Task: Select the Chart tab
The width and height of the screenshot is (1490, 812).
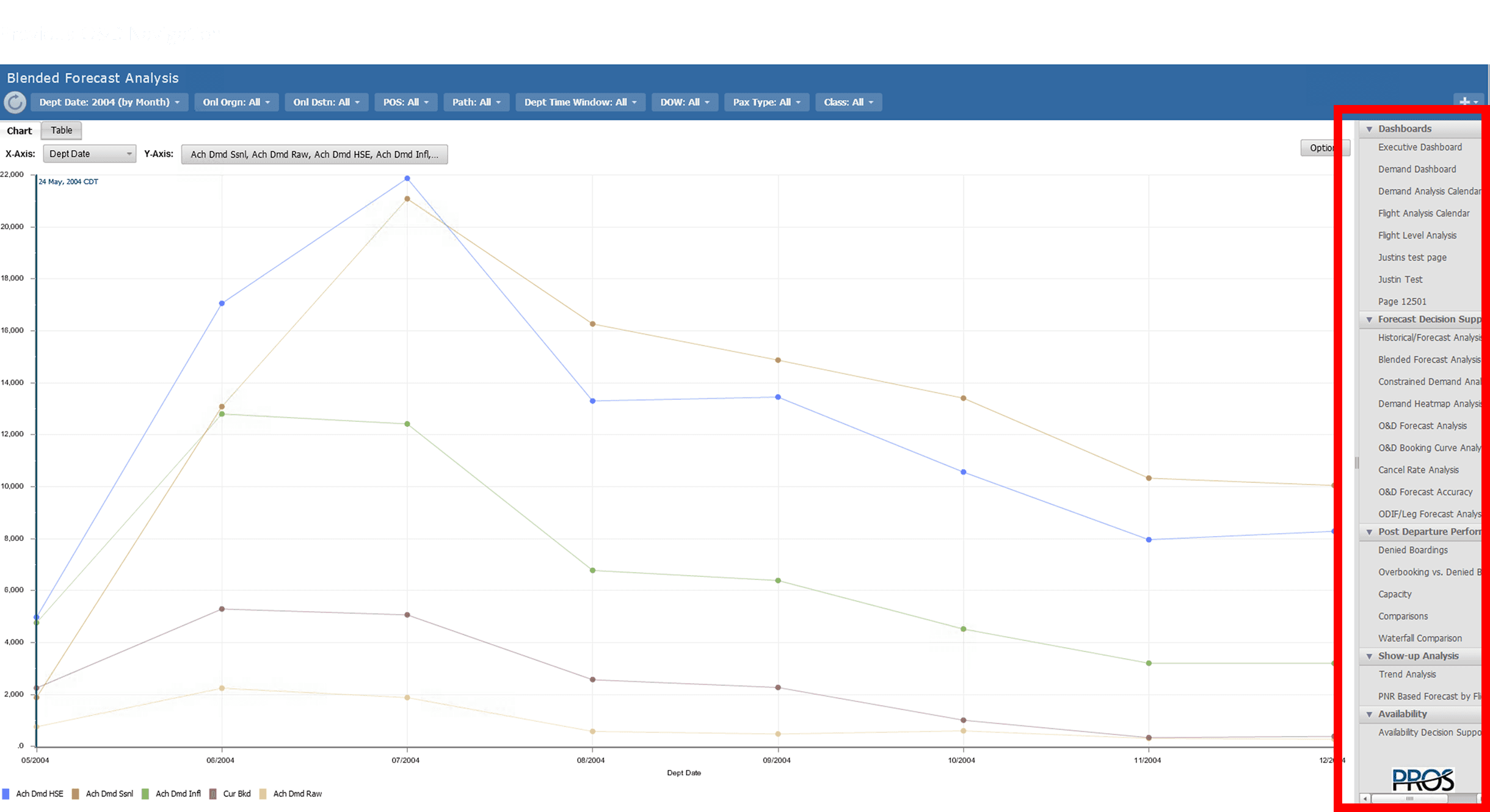Action: click(20, 131)
